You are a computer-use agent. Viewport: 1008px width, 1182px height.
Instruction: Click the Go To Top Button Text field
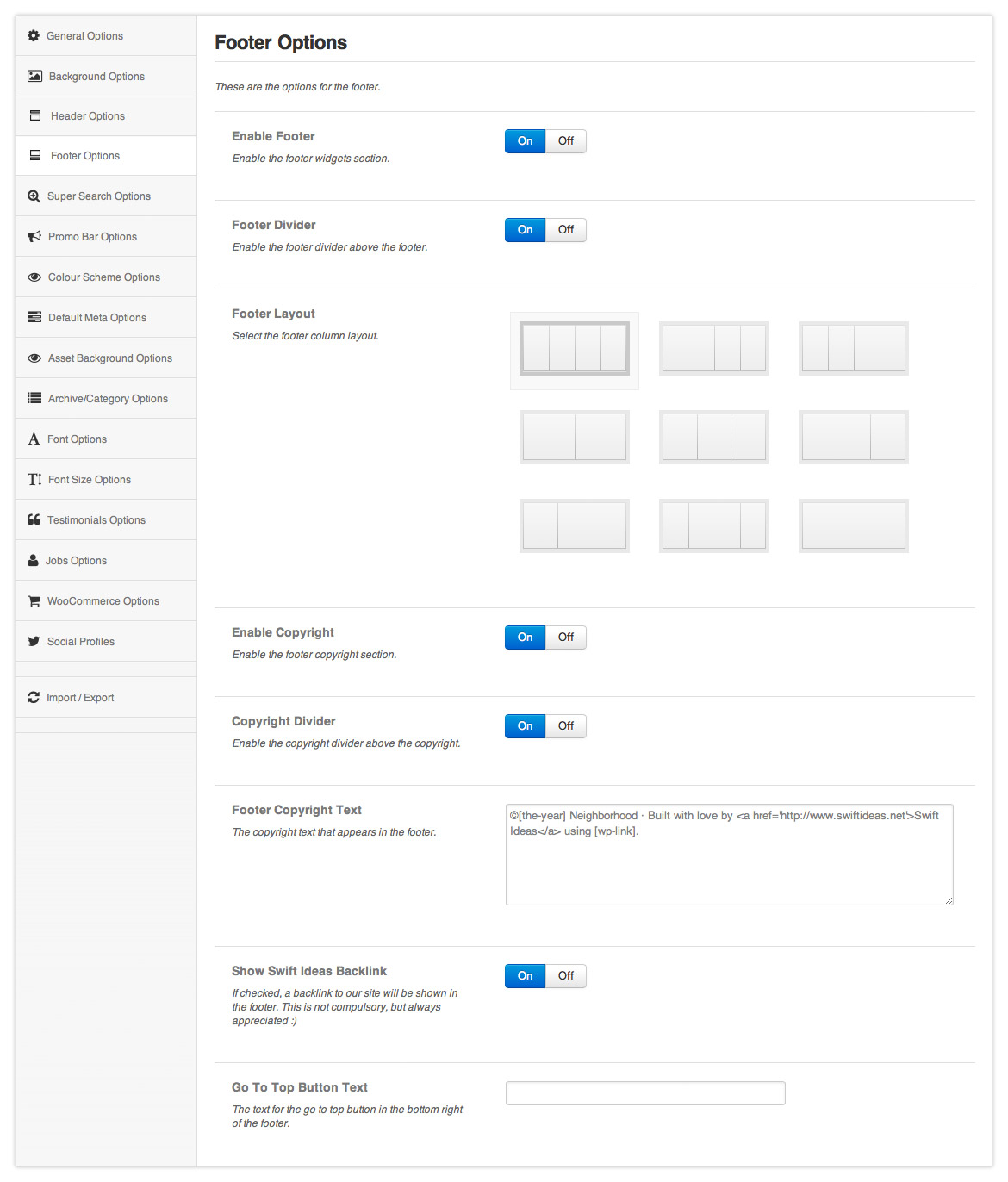pos(645,1093)
